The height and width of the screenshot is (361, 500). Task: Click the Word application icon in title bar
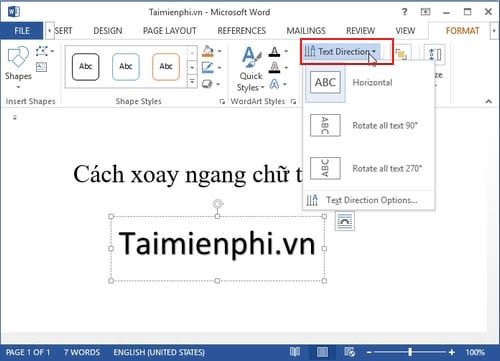coord(13,12)
